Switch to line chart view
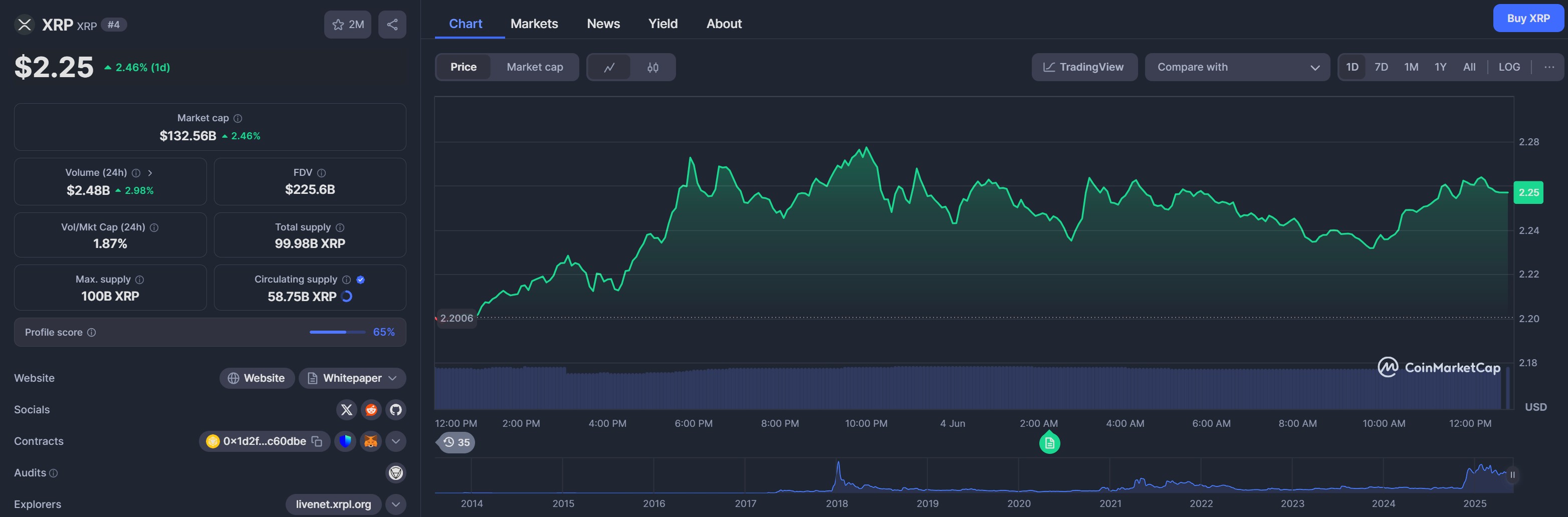This screenshot has width=1568, height=517. (x=609, y=67)
